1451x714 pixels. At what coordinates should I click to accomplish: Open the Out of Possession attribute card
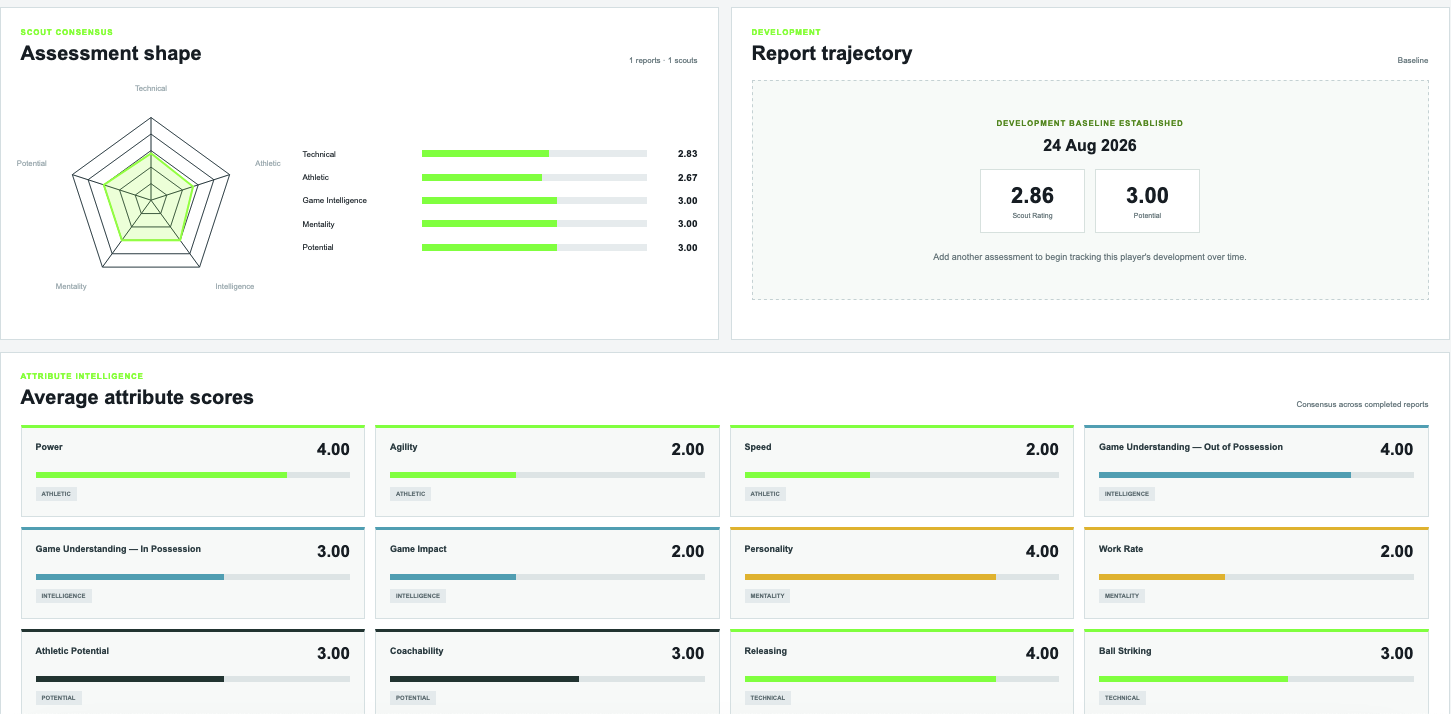pos(1256,470)
